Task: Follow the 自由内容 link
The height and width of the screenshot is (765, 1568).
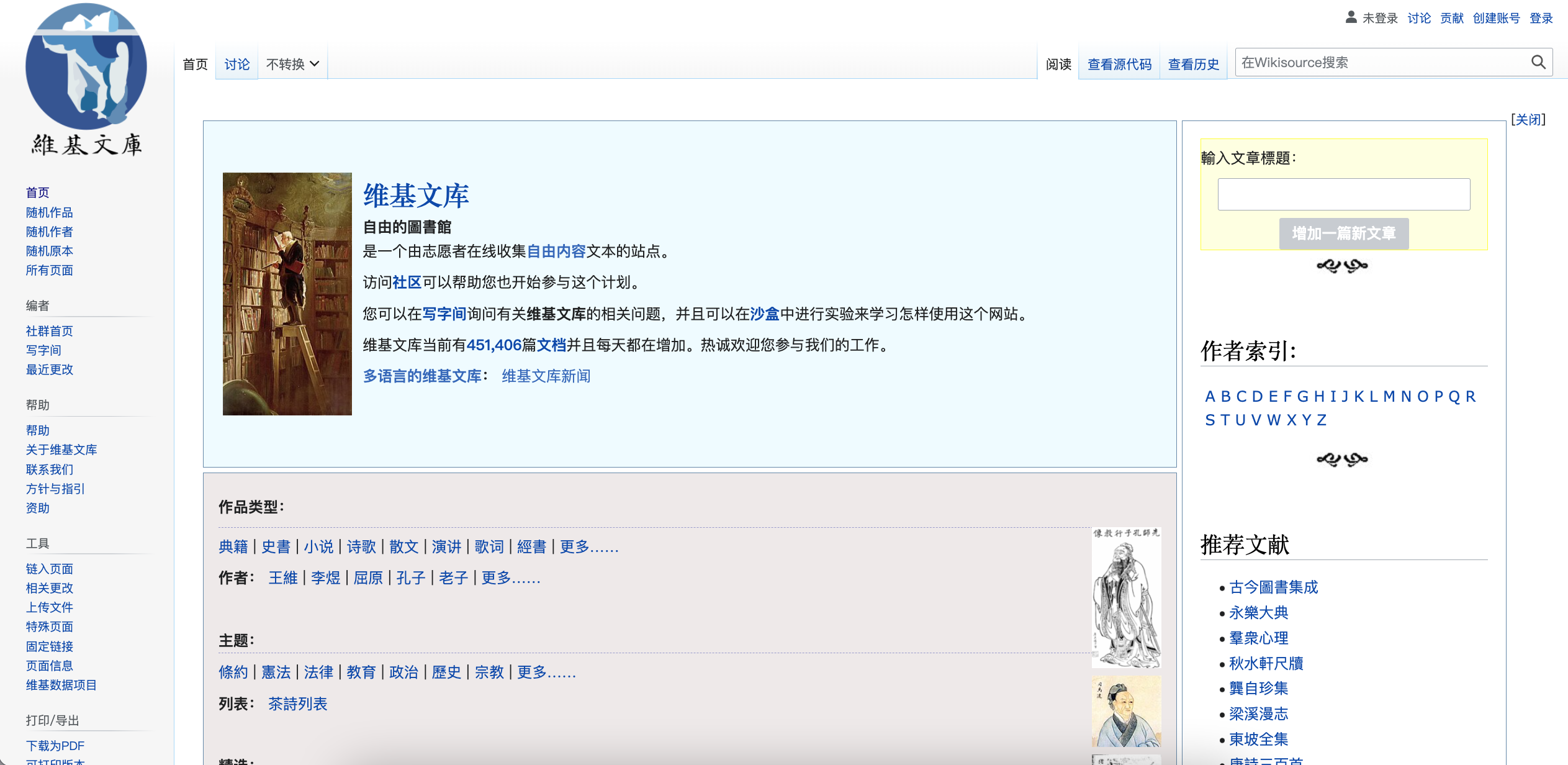Action: pos(556,251)
